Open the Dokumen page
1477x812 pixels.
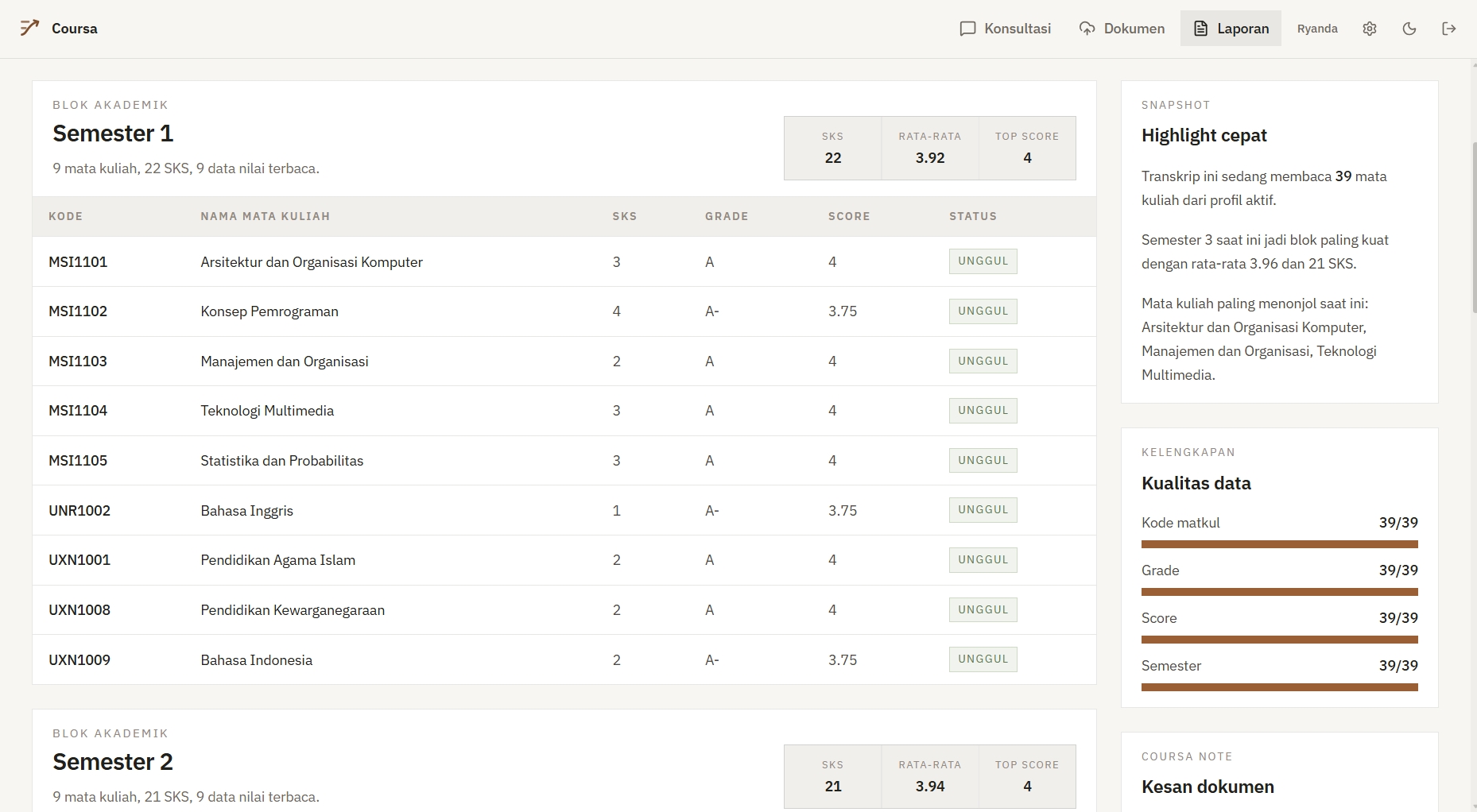click(x=1122, y=29)
